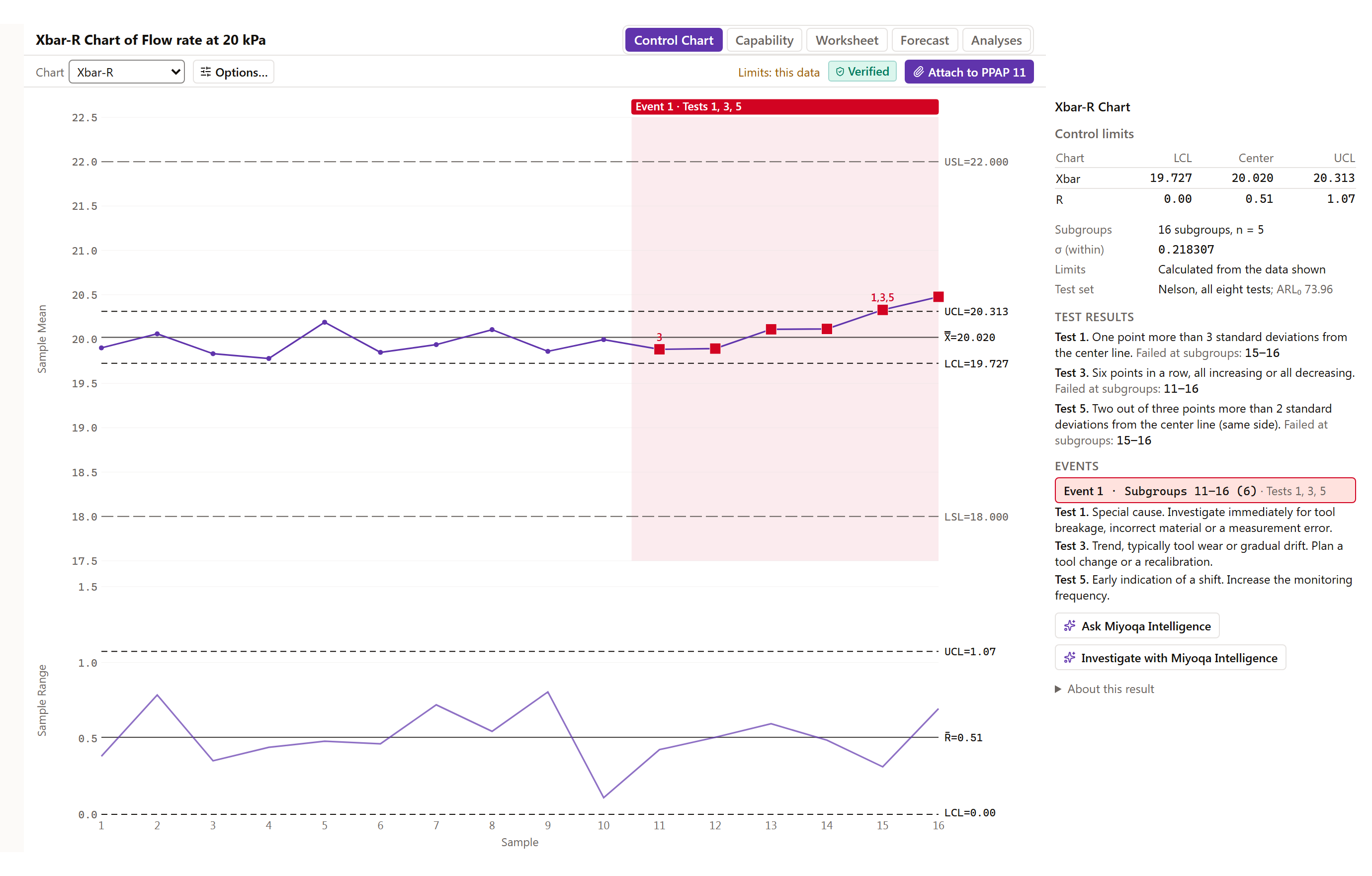
Task: Click the paperclip icon on Attach button
Action: 919,72
